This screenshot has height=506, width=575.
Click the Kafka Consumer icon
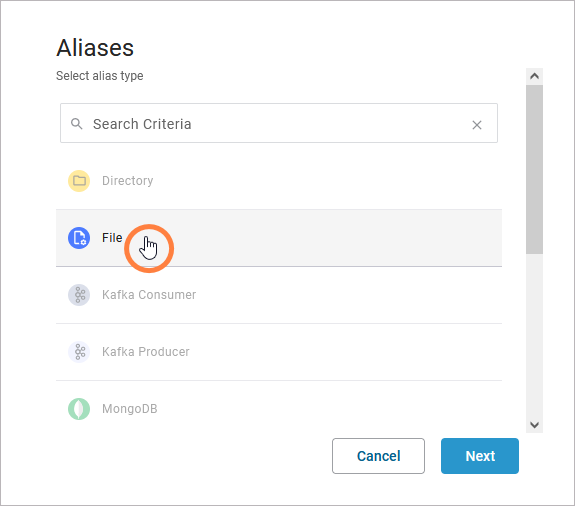click(79, 295)
